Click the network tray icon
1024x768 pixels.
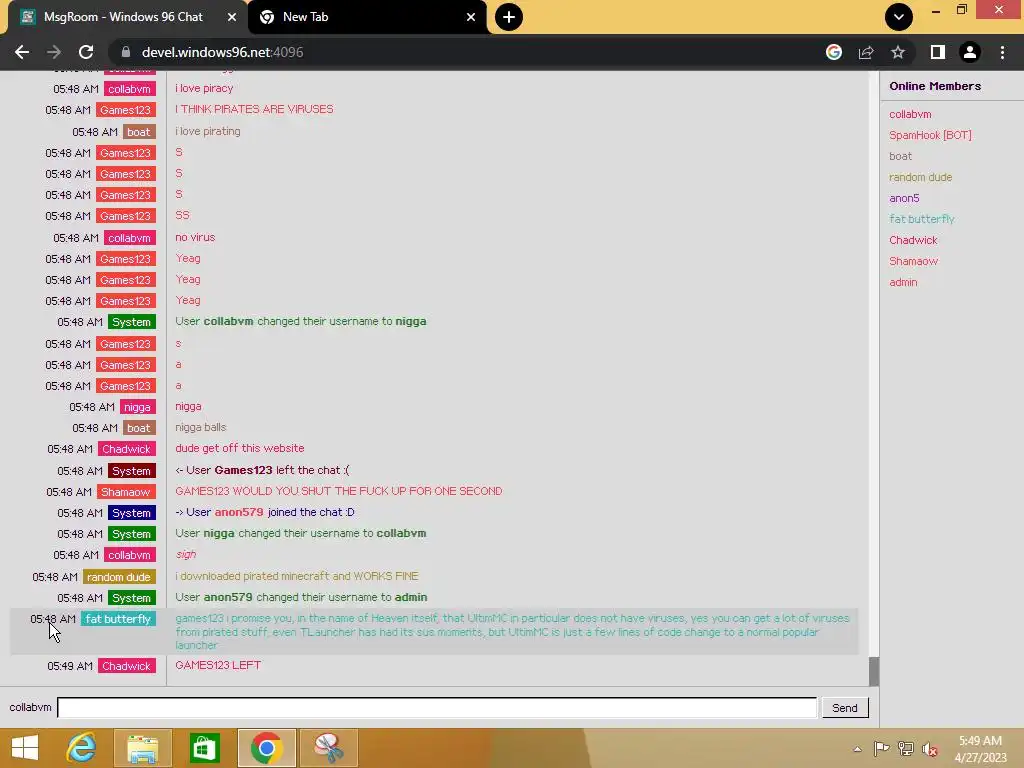(x=905, y=749)
